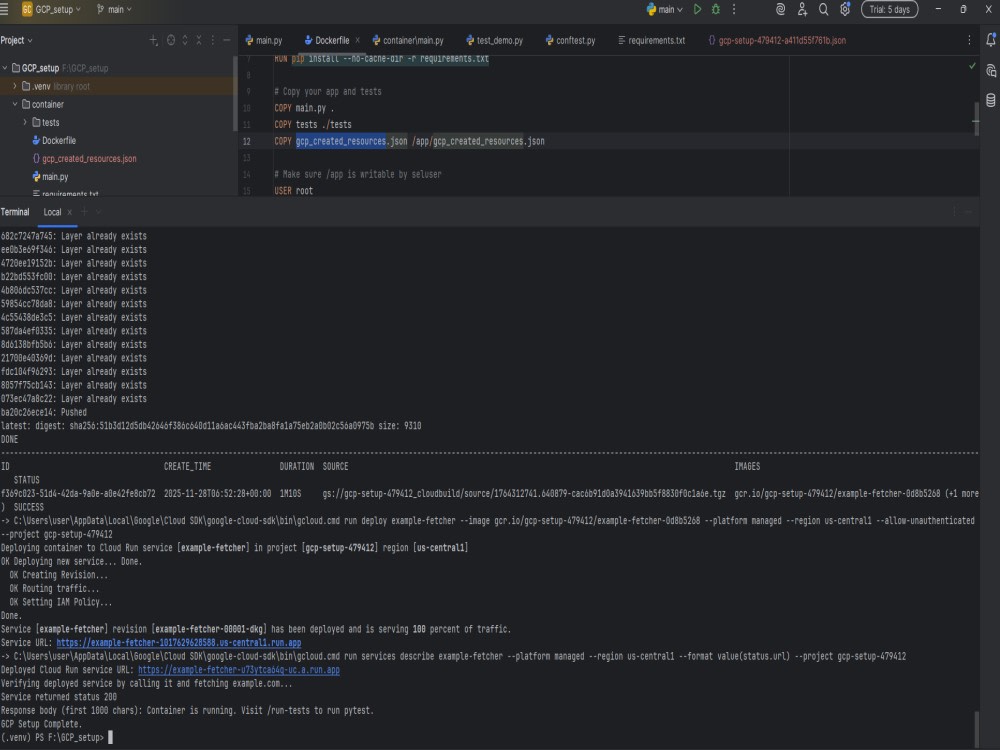1000x750 pixels.
Task: Collapse the GCP_setup root folder
Action: tap(5, 68)
